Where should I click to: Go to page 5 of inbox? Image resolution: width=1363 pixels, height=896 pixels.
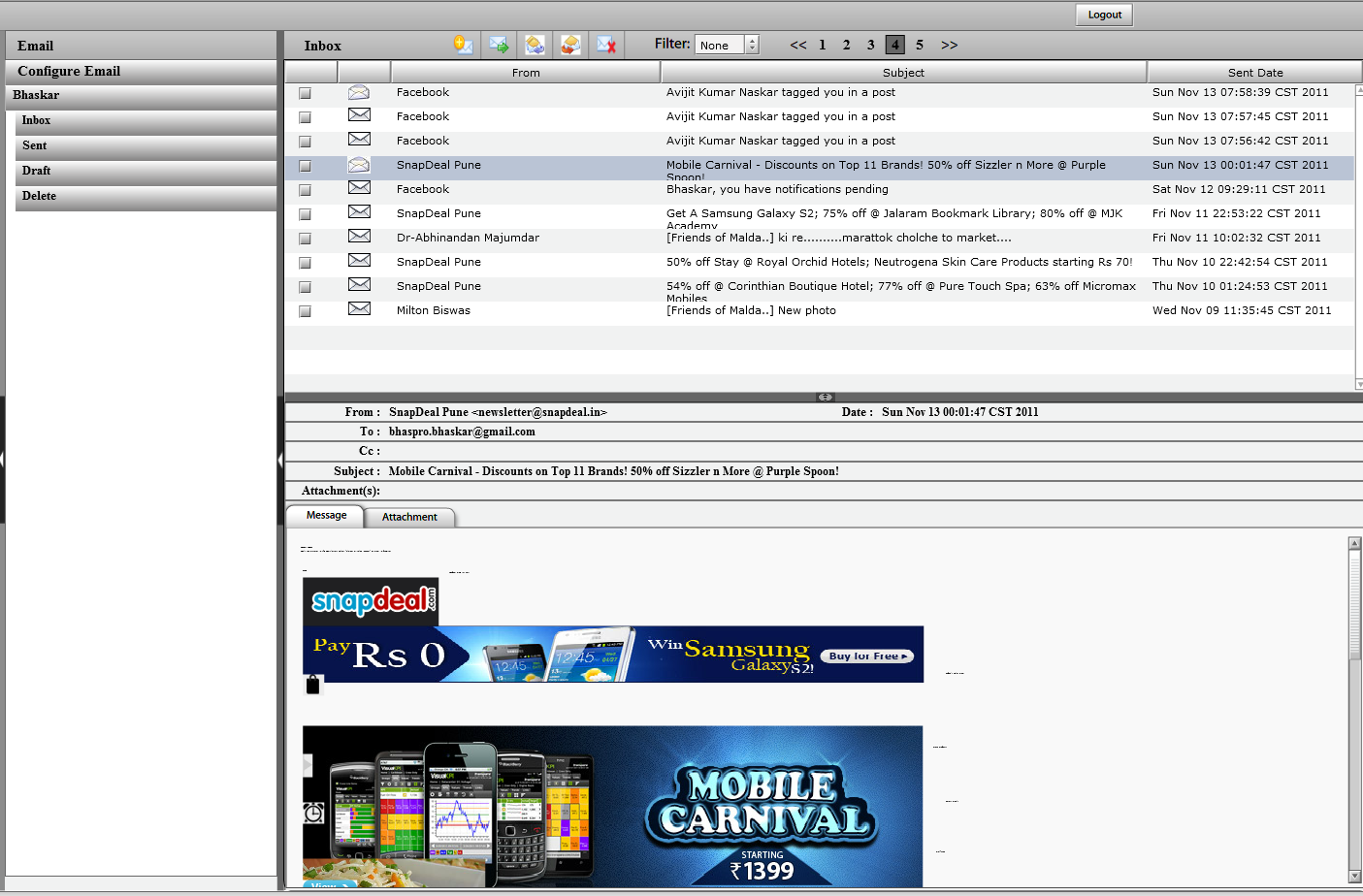point(920,45)
